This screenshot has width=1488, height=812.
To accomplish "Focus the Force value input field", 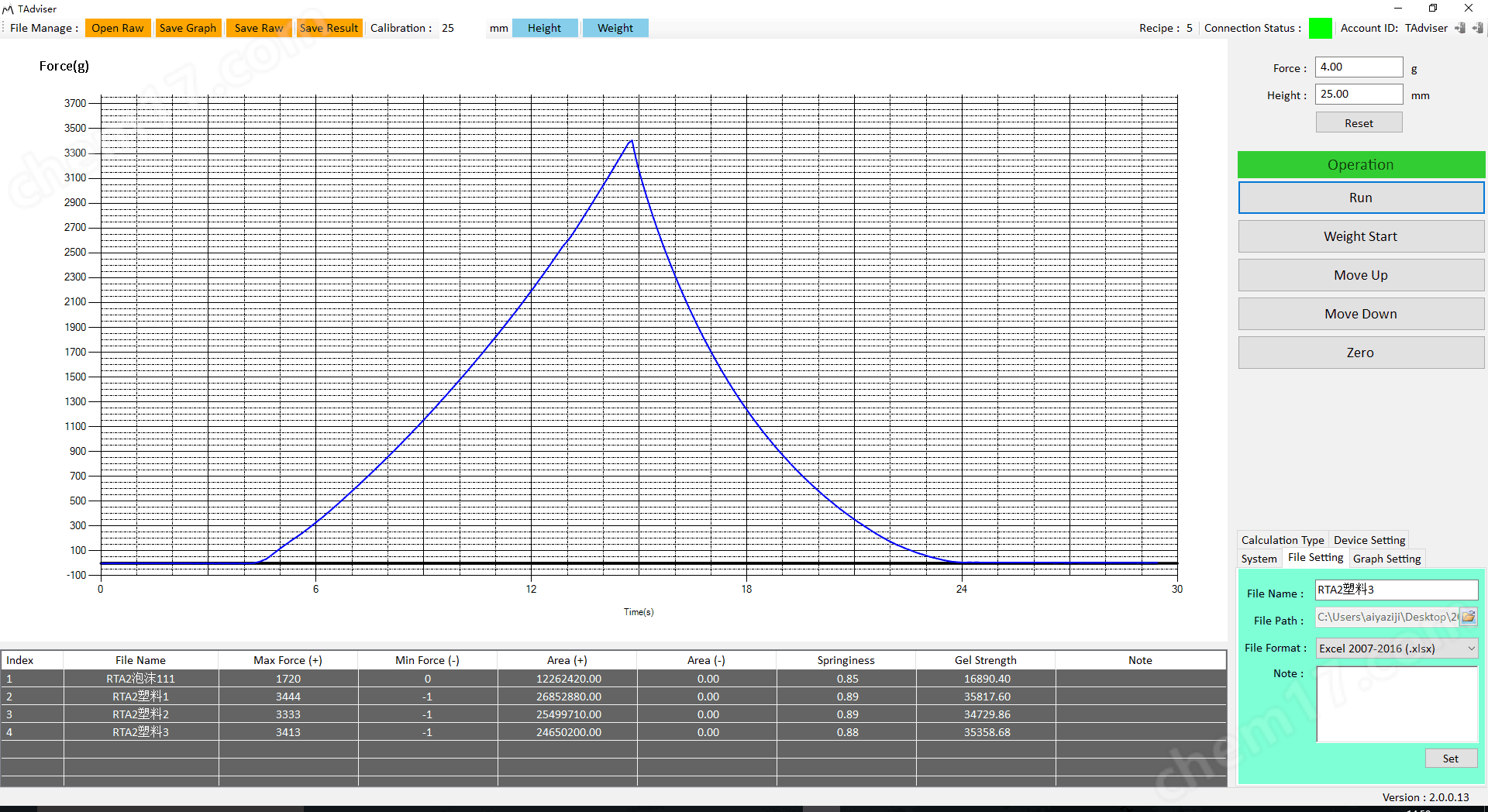I will pyautogui.click(x=1358, y=67).
